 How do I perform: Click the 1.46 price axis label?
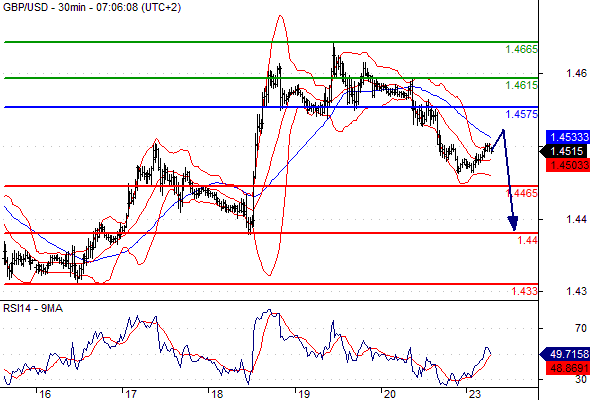click(576, 73)
